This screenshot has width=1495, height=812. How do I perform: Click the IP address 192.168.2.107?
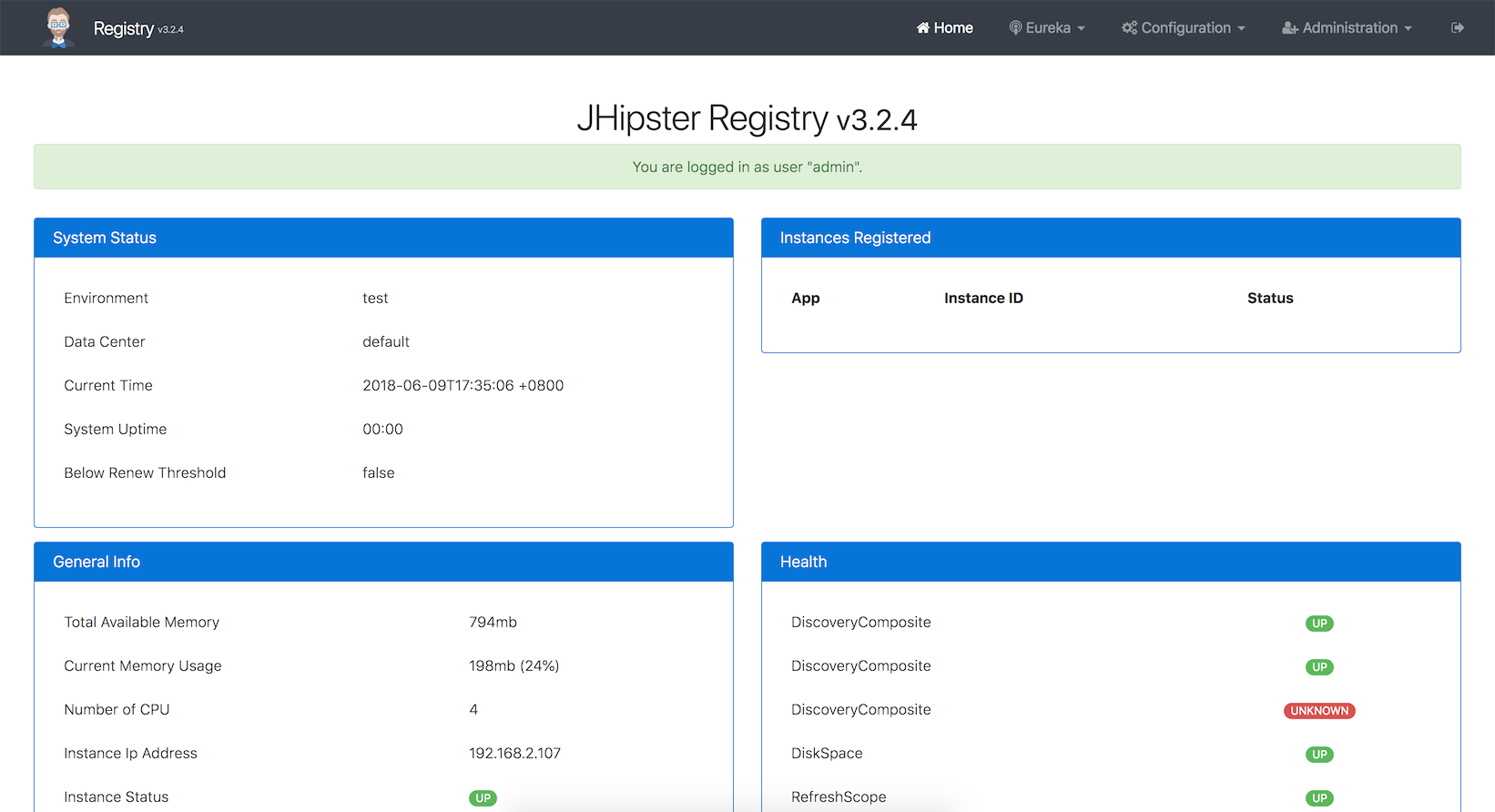point(514,753)
